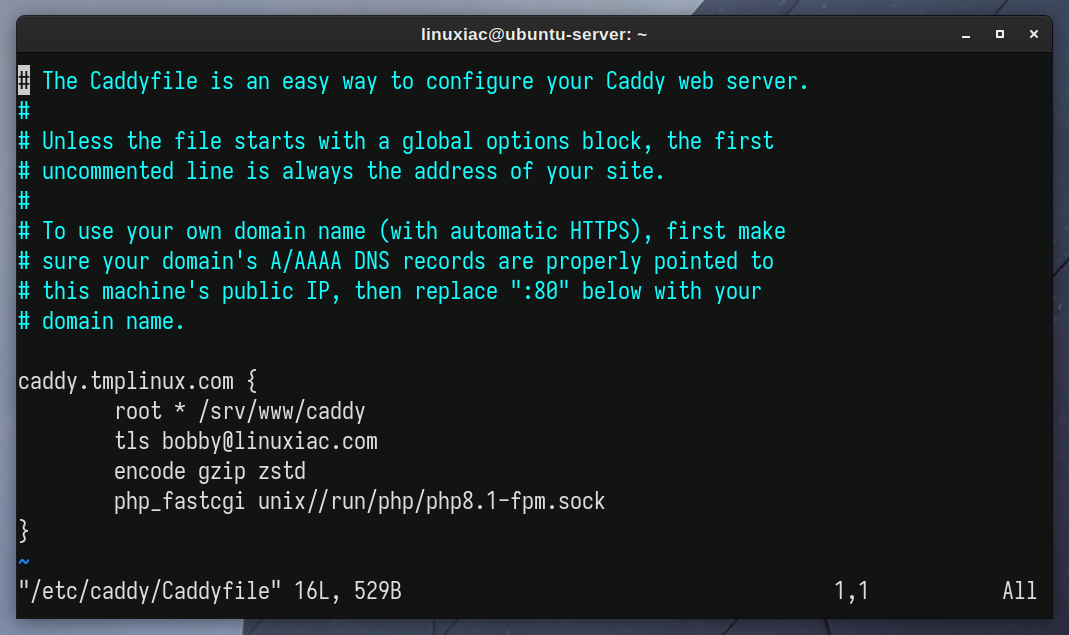Click the /srv/www/caddy root path

coord(282,411)
